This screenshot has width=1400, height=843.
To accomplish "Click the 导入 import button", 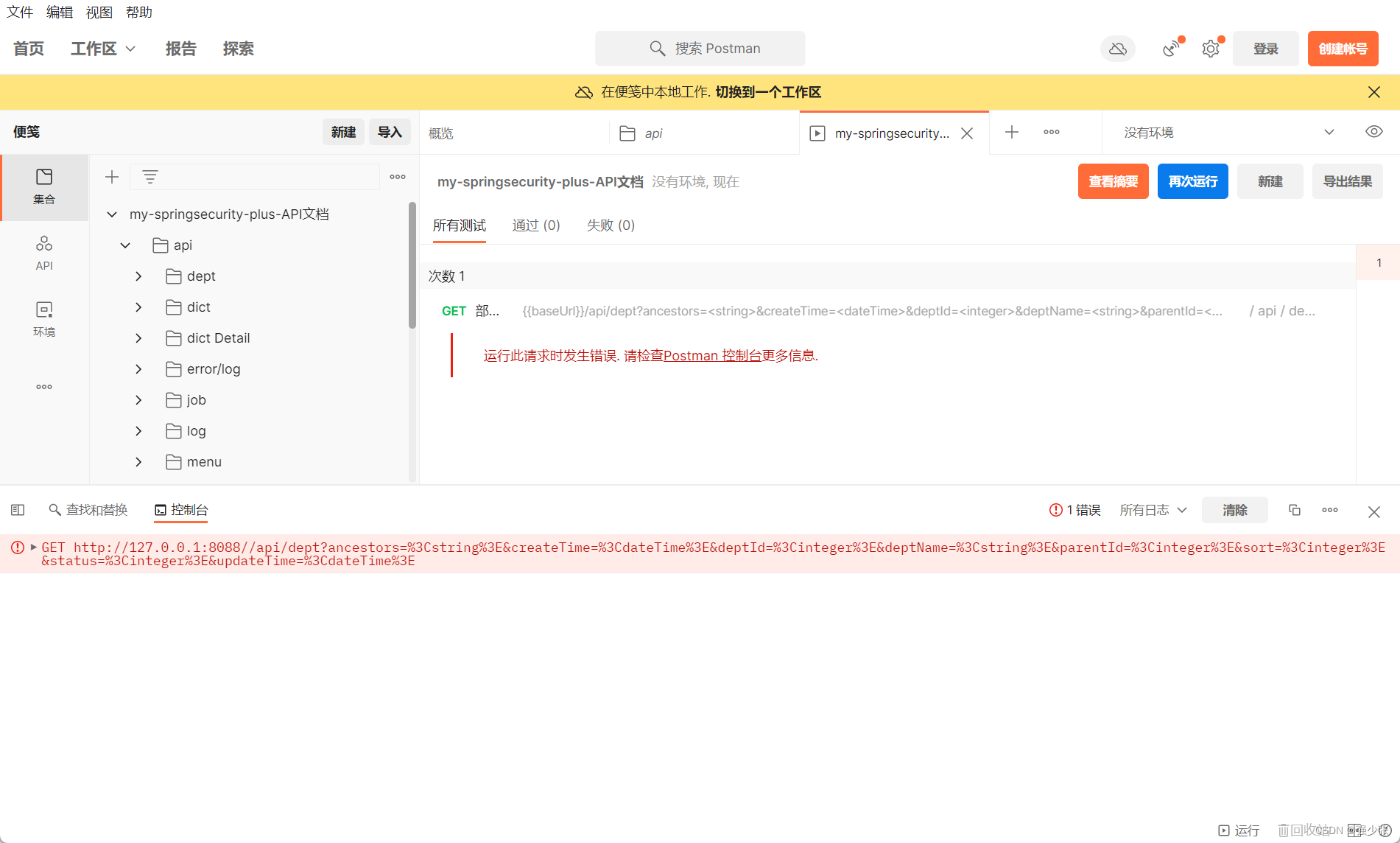I will tap(390, 132).
